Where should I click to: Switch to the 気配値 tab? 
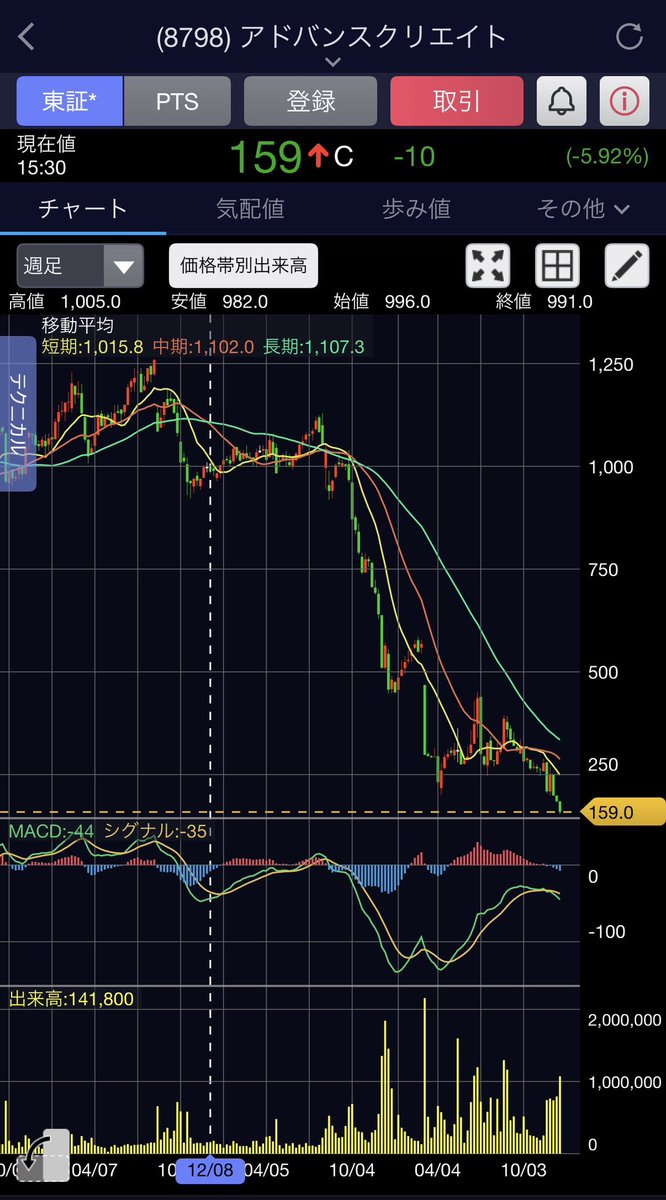click(x=250, y=208)
